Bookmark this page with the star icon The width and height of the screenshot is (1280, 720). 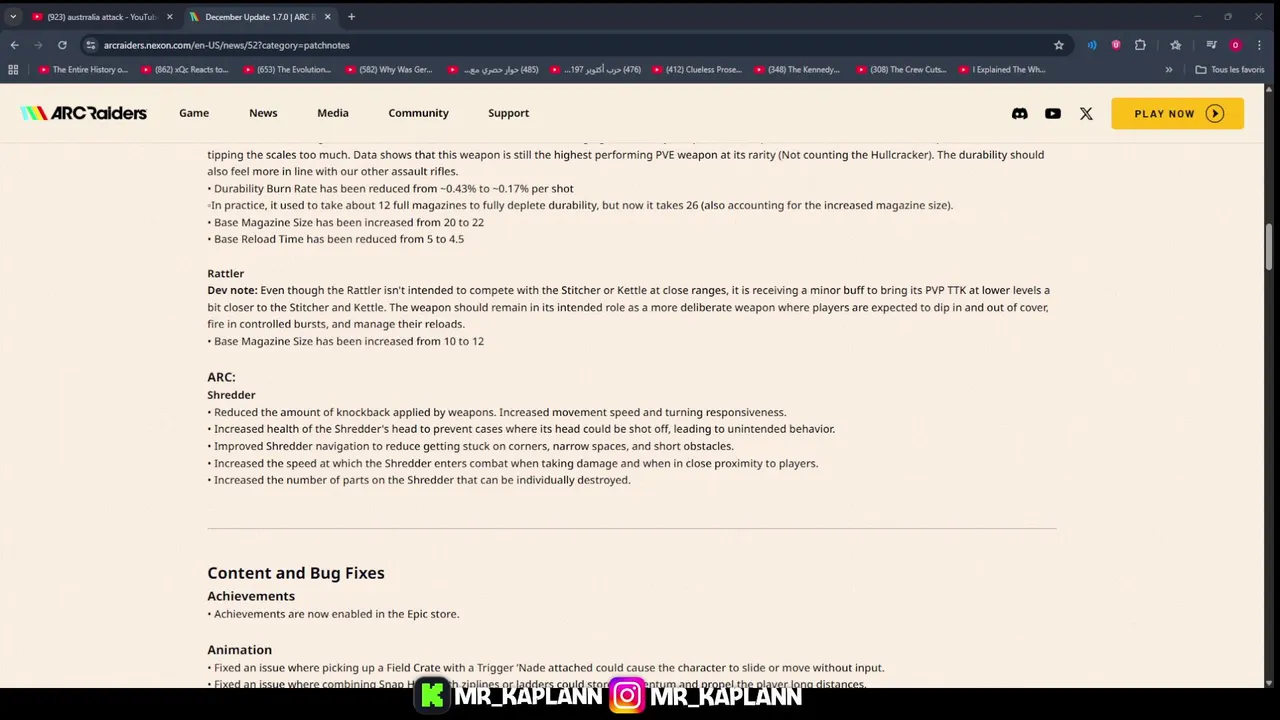pos(1058,45)
